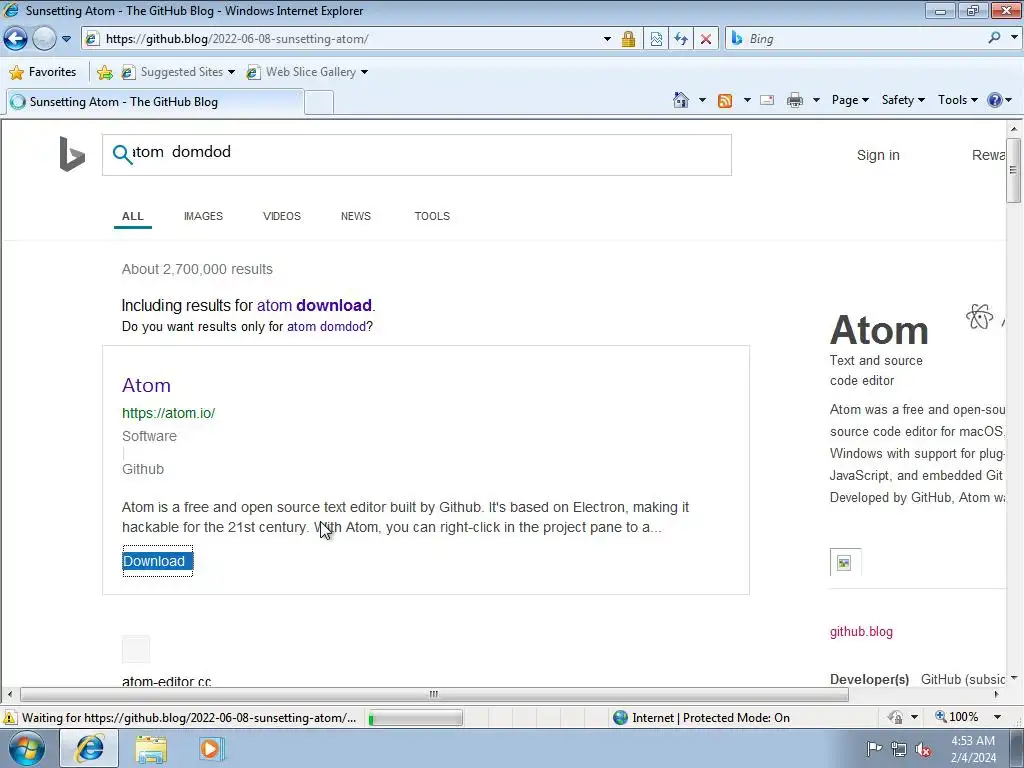The height and width of the screenshot is (768, 1024).
Task: Click the vertical scrollbar up arrow
Action: pyautogui.click(x=1014, y=129)
